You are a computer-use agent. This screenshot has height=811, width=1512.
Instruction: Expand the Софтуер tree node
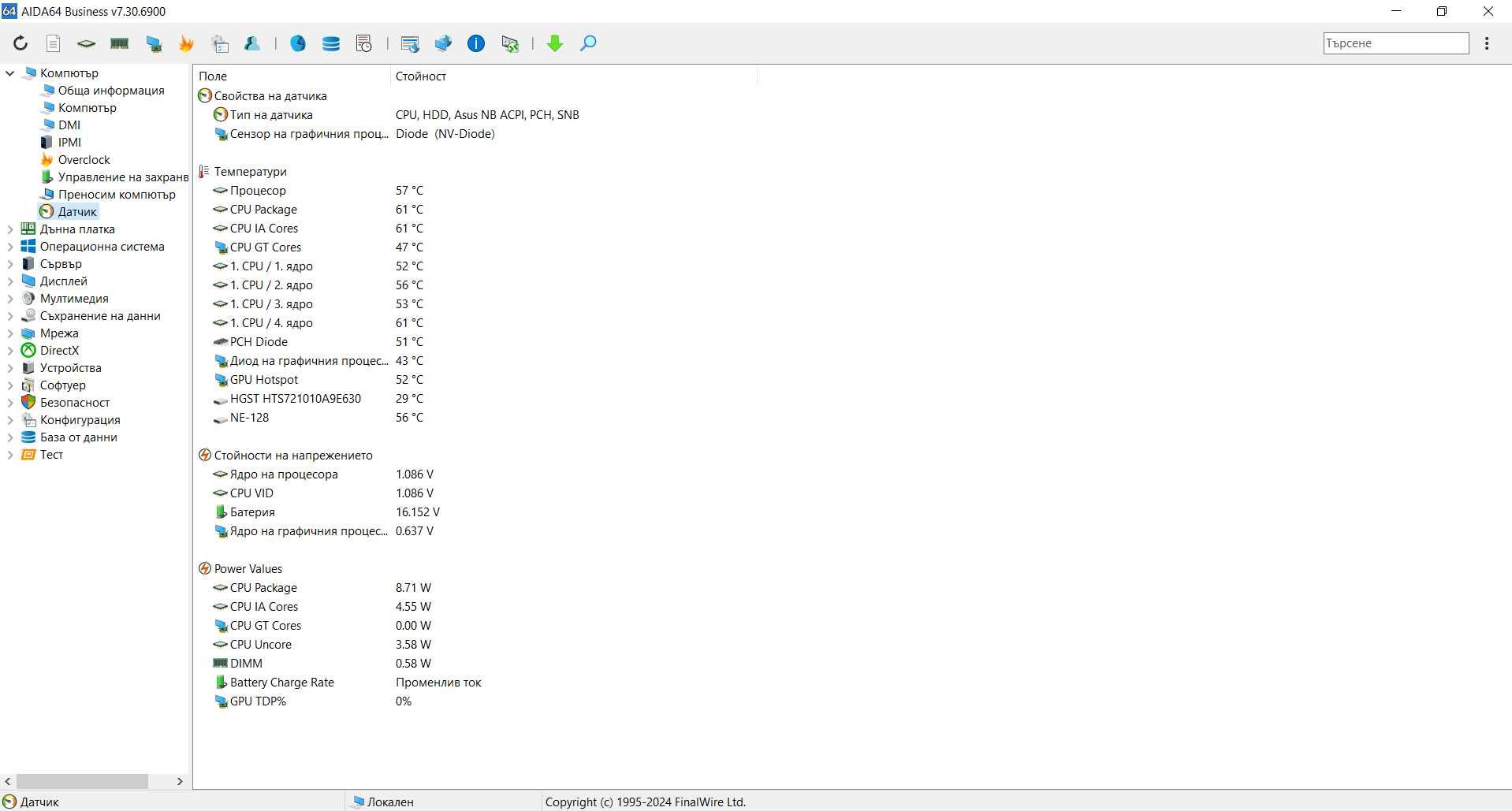[9, 385]
